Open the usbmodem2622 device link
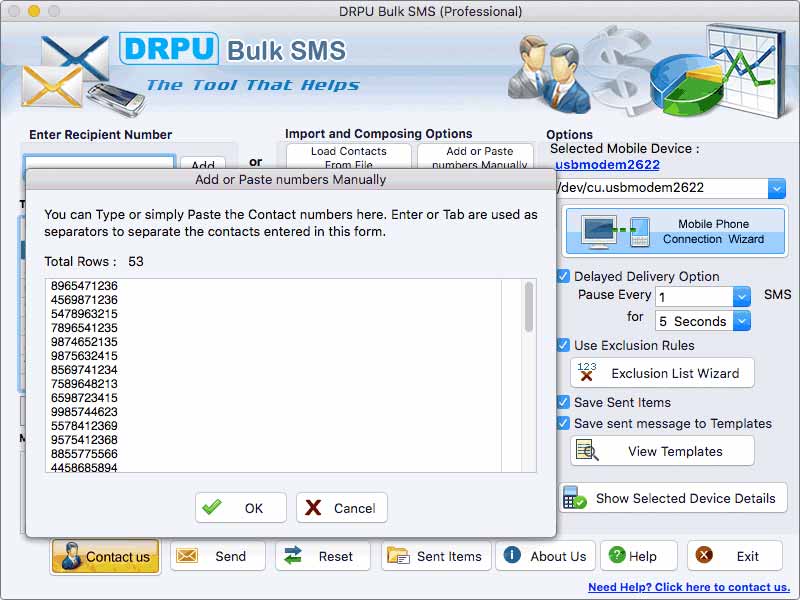 tap(596, 164)
